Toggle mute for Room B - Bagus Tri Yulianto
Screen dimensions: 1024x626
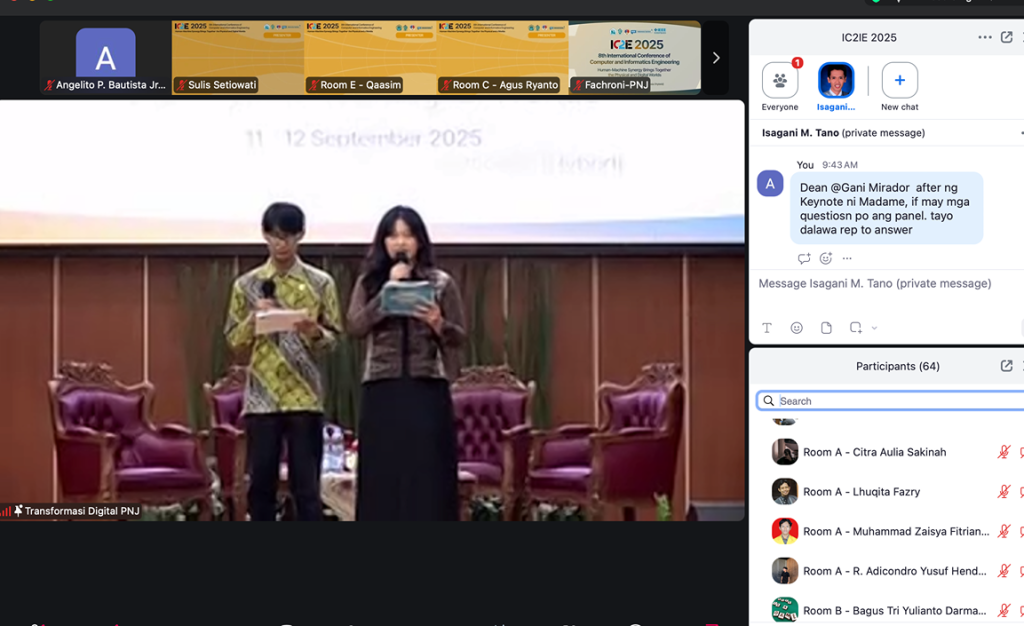coord(1003,610)
